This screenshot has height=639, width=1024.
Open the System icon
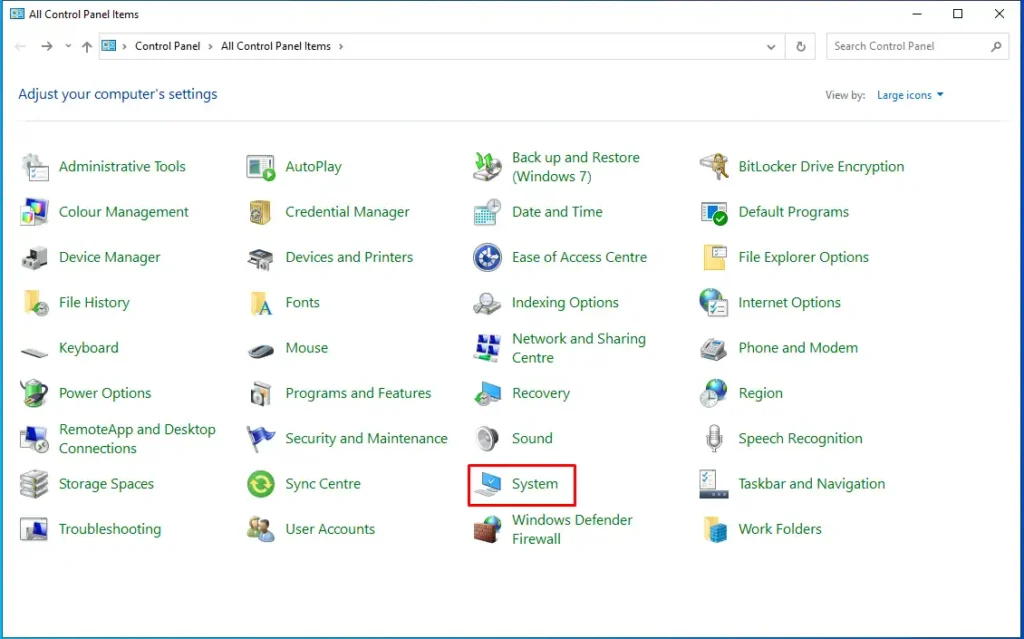click(487, 485)
